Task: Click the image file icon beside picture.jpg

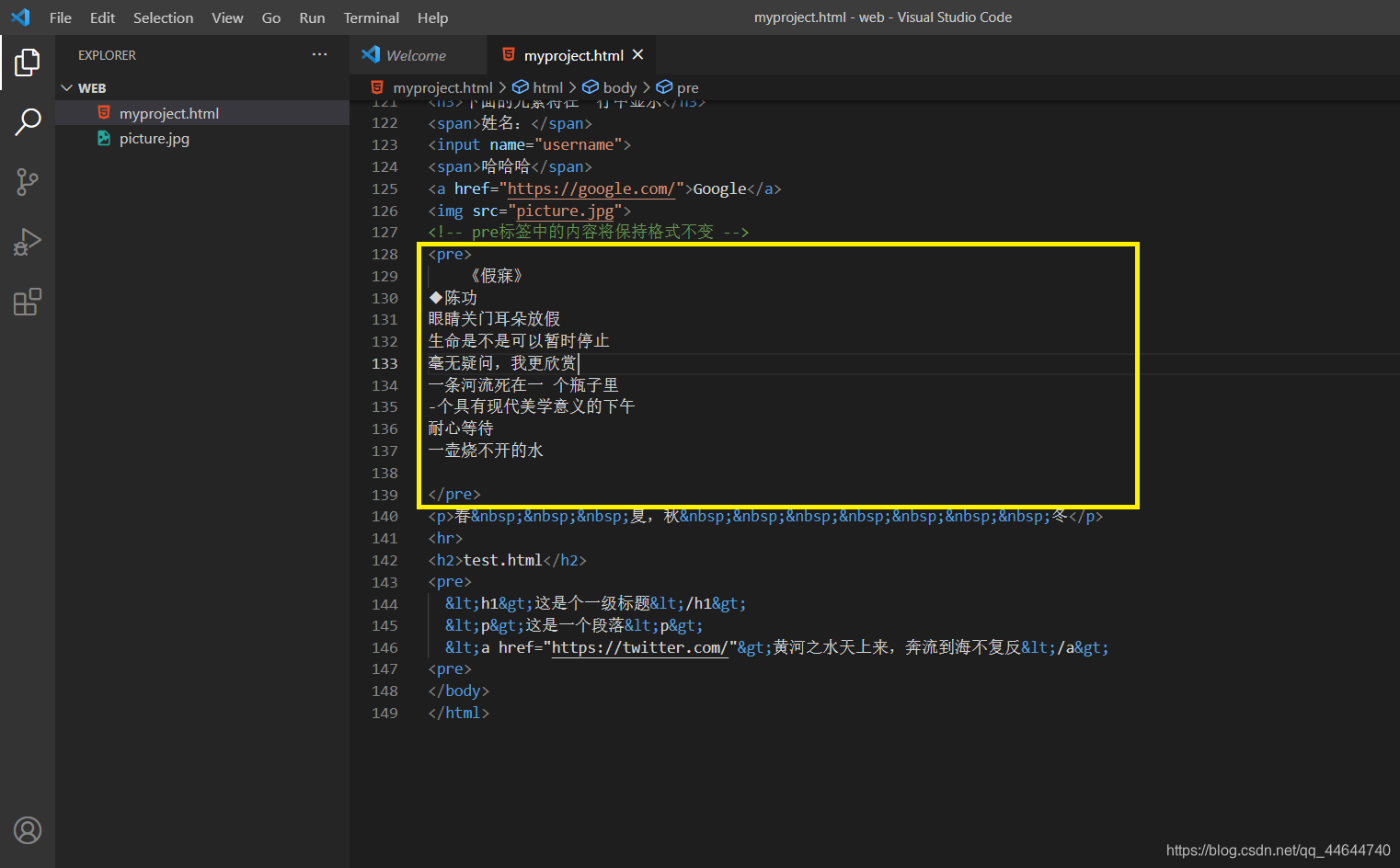Action: pos(104,138)
